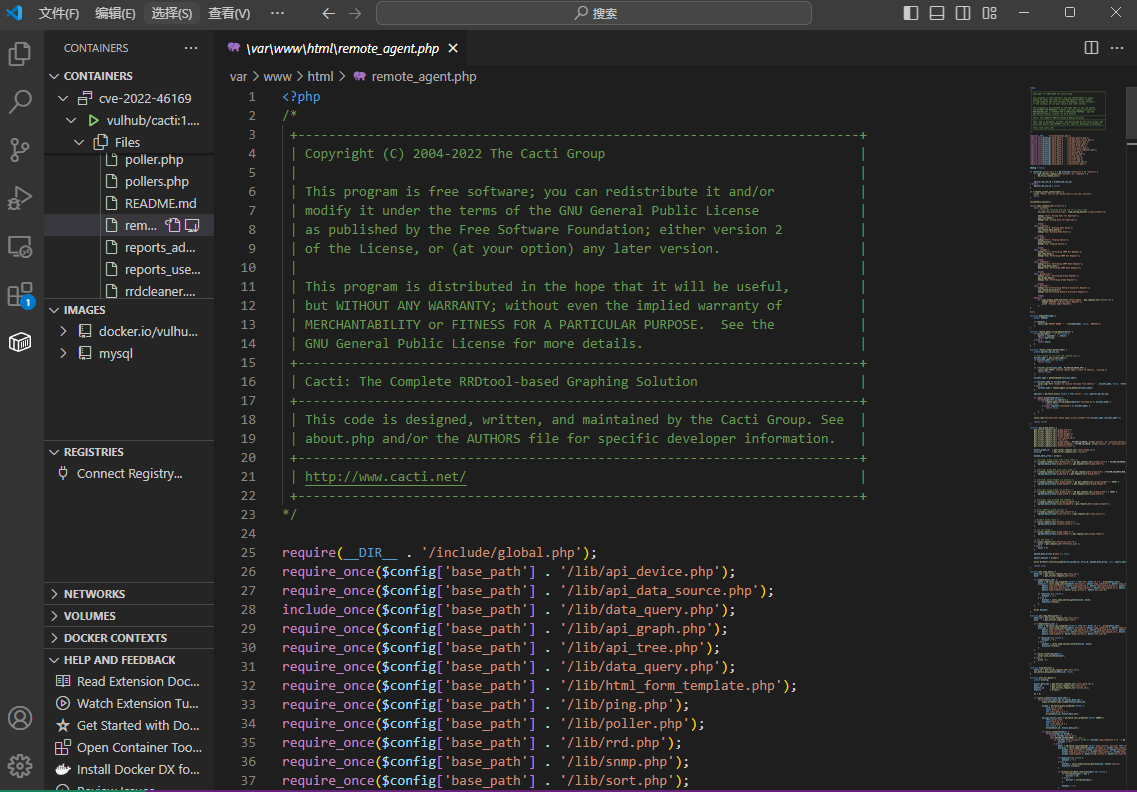Image resolution: width=1137 pixels, height=792 pixels.
Task: Open the Extensions view with update badge
Action: click(x=20, y=295)
